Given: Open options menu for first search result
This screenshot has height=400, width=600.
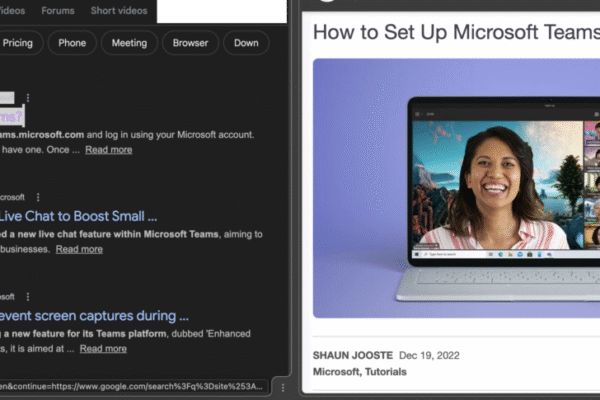Looking at the screenshot, I should coord(28,98).
